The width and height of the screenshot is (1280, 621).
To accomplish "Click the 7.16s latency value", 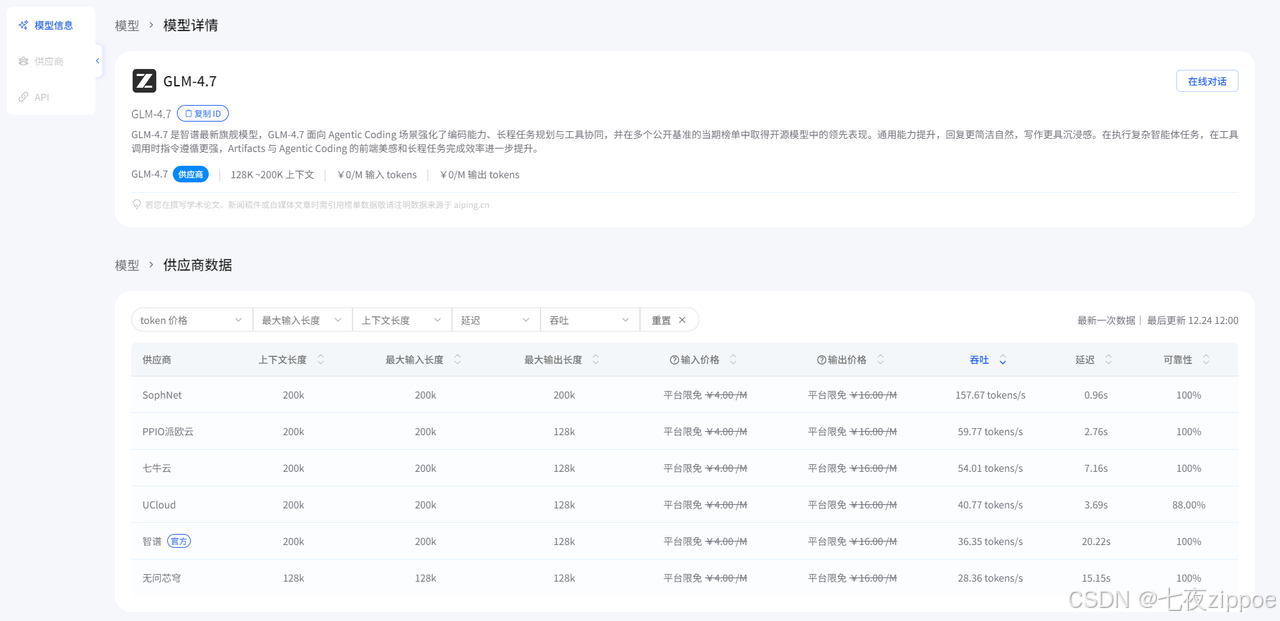I will 1096,468.
